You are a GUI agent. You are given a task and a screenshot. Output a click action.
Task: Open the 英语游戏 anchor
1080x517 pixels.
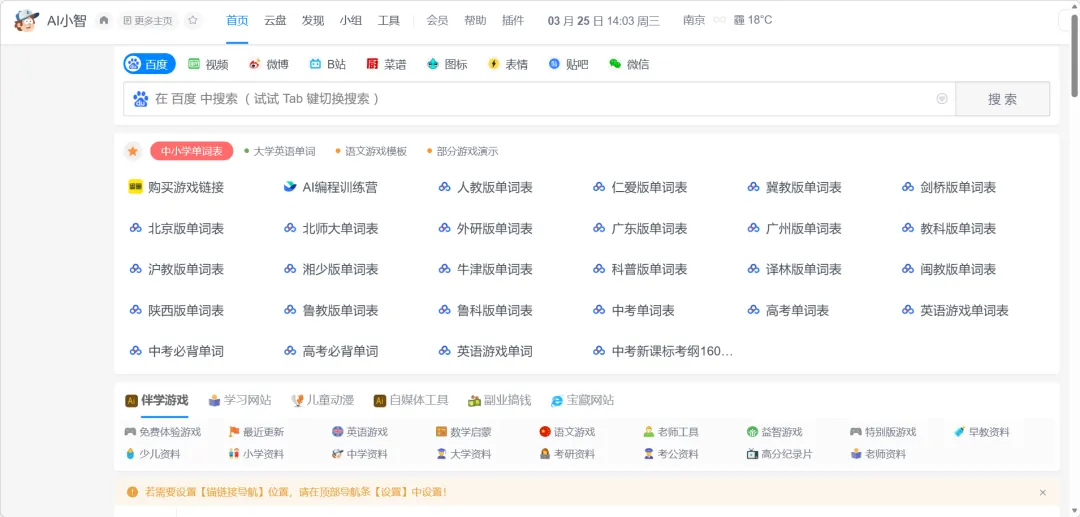click(x=360, y=432)
